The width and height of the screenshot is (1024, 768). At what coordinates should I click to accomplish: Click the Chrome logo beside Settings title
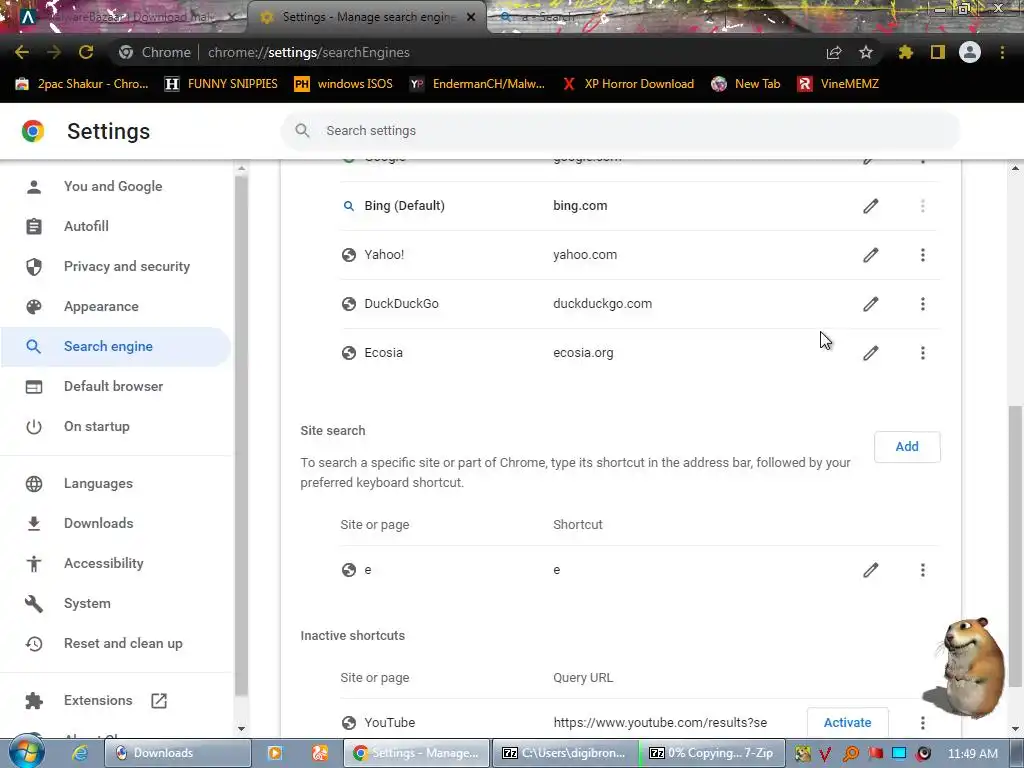(x=33, y=131)
